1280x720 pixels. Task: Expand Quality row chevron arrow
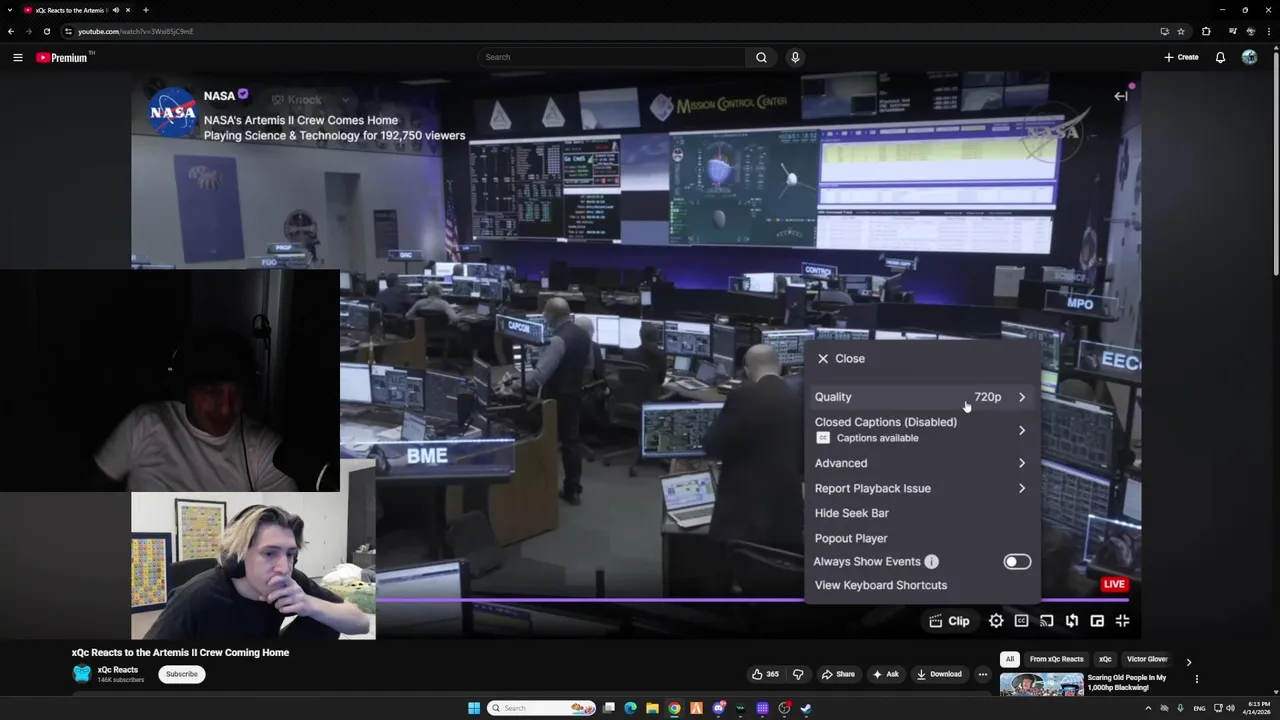pyautogui.click(x=1021, y=397)
